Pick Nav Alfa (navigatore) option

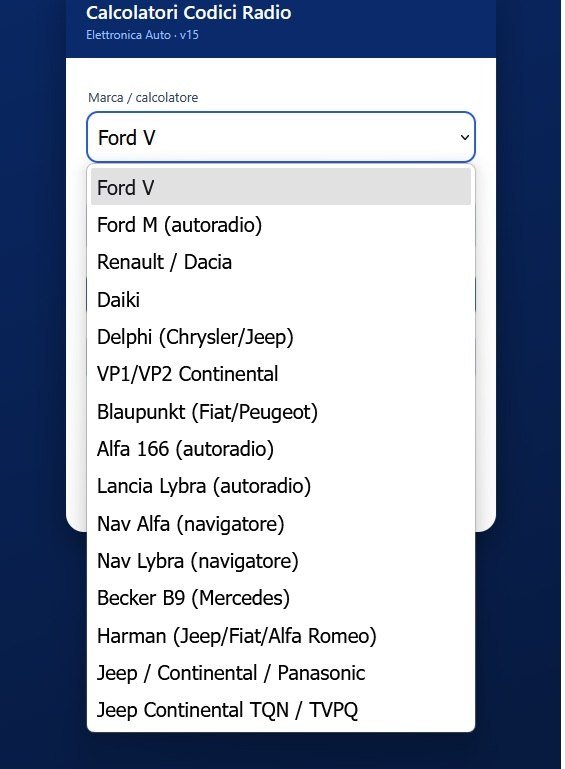pos(281,523)
